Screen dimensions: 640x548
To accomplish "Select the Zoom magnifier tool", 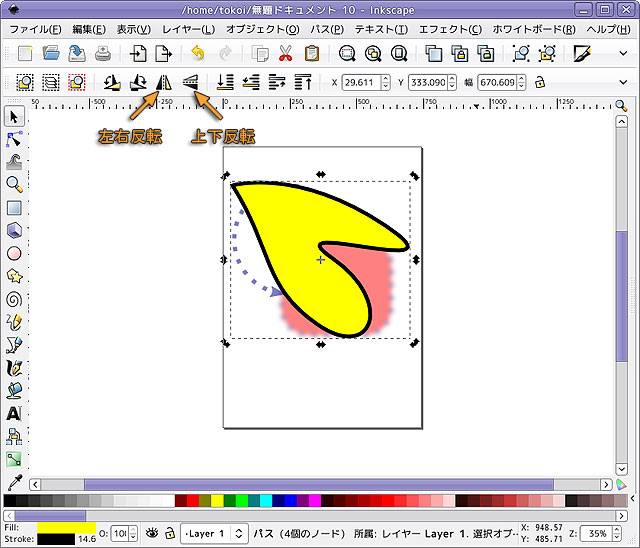I will (14, 185).
